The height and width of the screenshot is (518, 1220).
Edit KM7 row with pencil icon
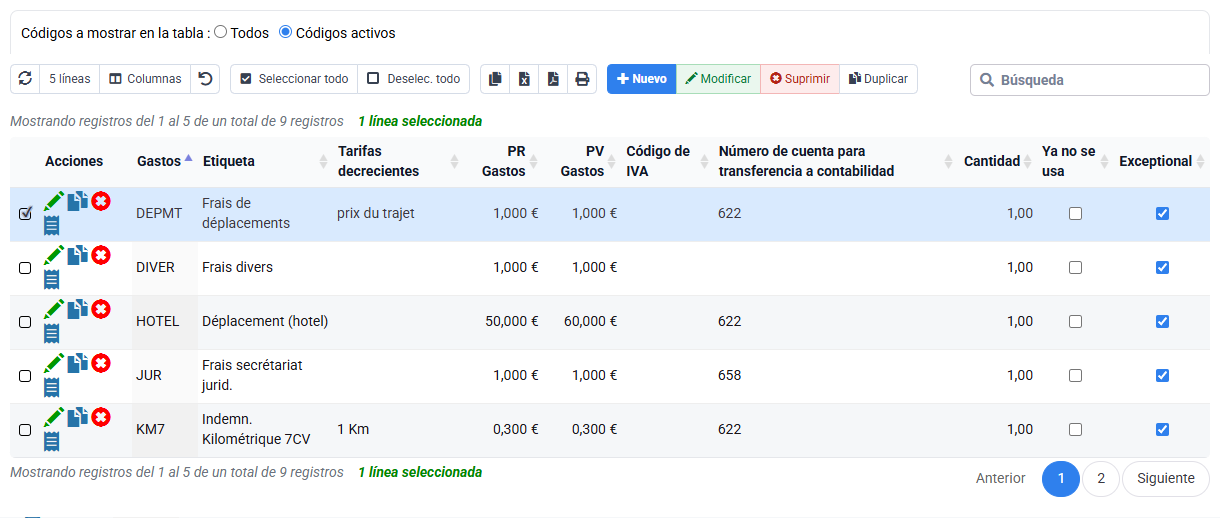[x=54, y=417]
